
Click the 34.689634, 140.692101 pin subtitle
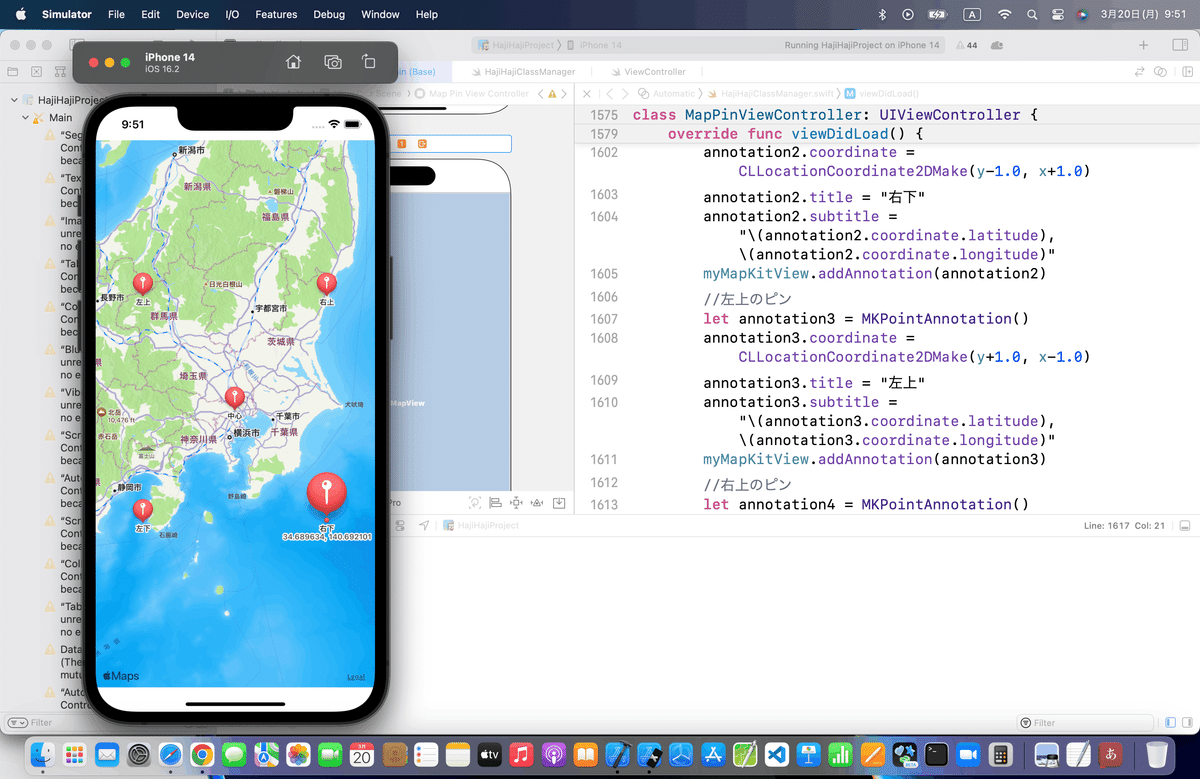coord(327,537)
